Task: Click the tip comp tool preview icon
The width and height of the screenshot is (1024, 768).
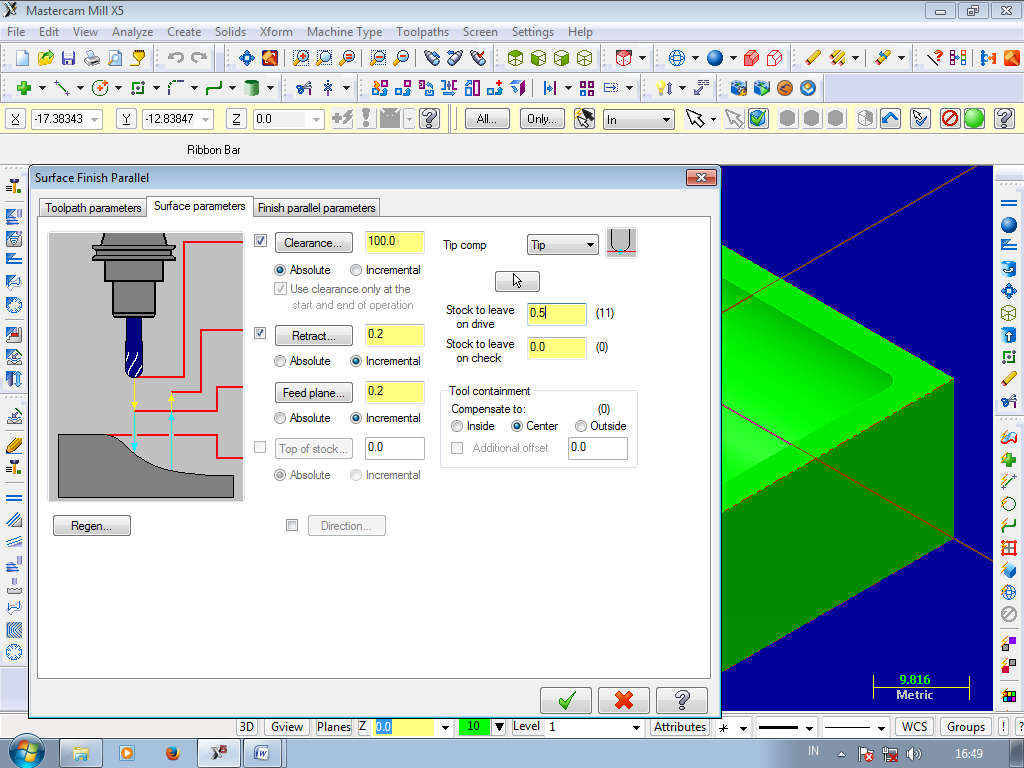Action: coord(621,243)
